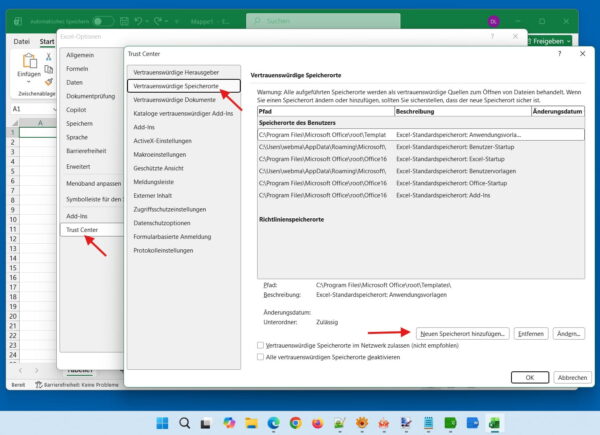Select row Excel-Standardspeicherort: Benutzervorlagen

pyautogui.click(x=421, y=171)
